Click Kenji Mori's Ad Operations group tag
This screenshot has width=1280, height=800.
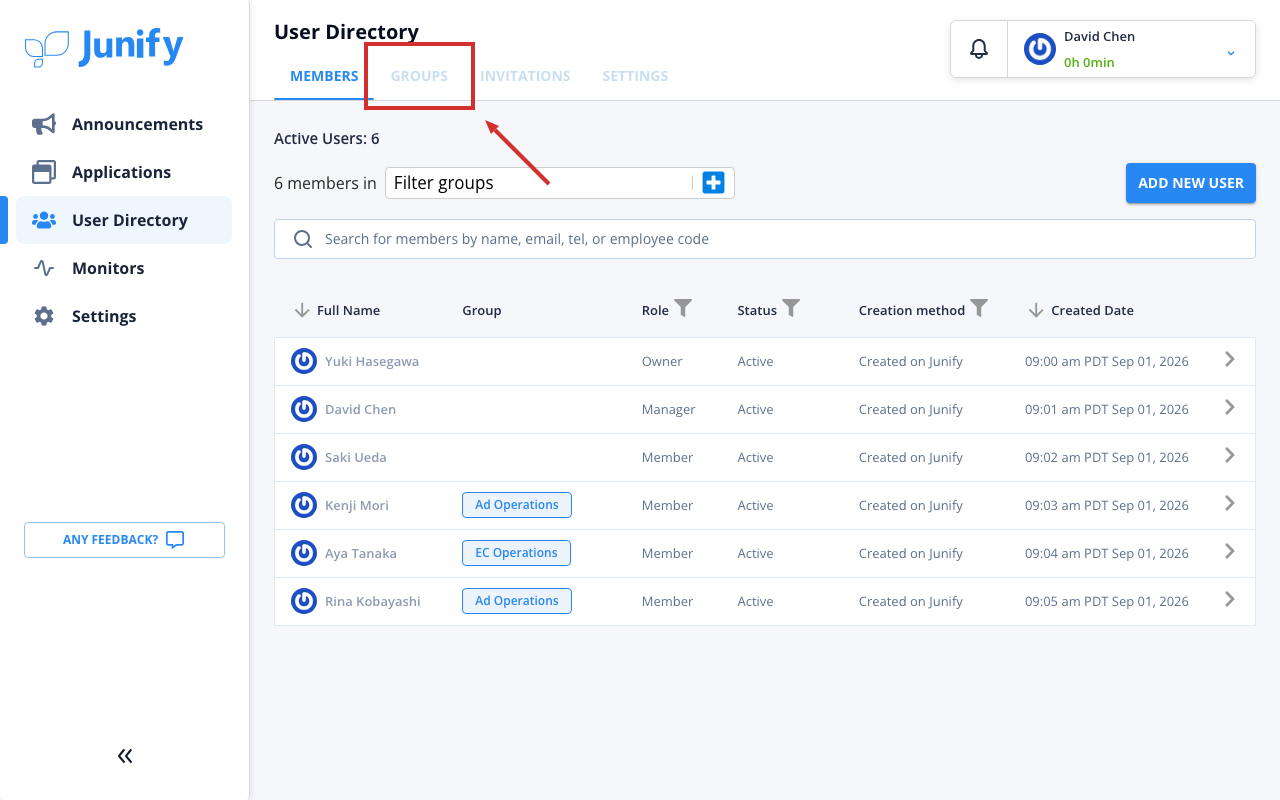[517, 505]
